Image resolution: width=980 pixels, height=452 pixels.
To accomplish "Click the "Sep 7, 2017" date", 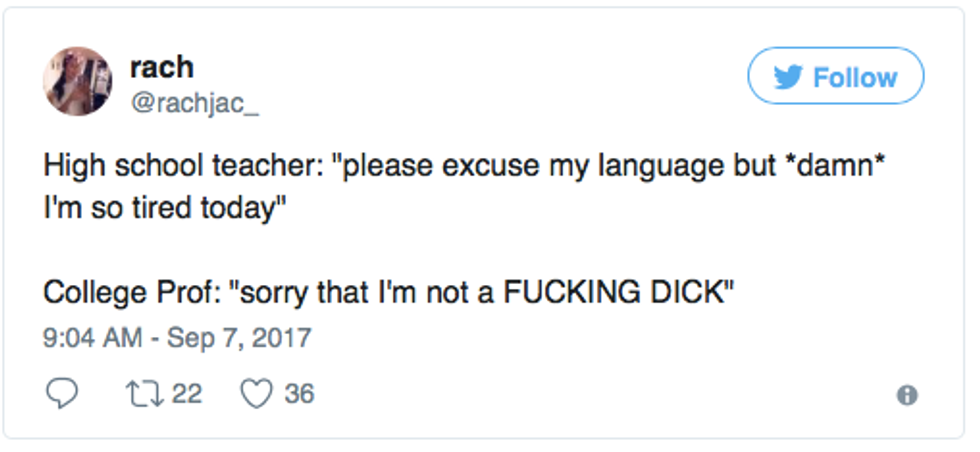I will (236, 338).
